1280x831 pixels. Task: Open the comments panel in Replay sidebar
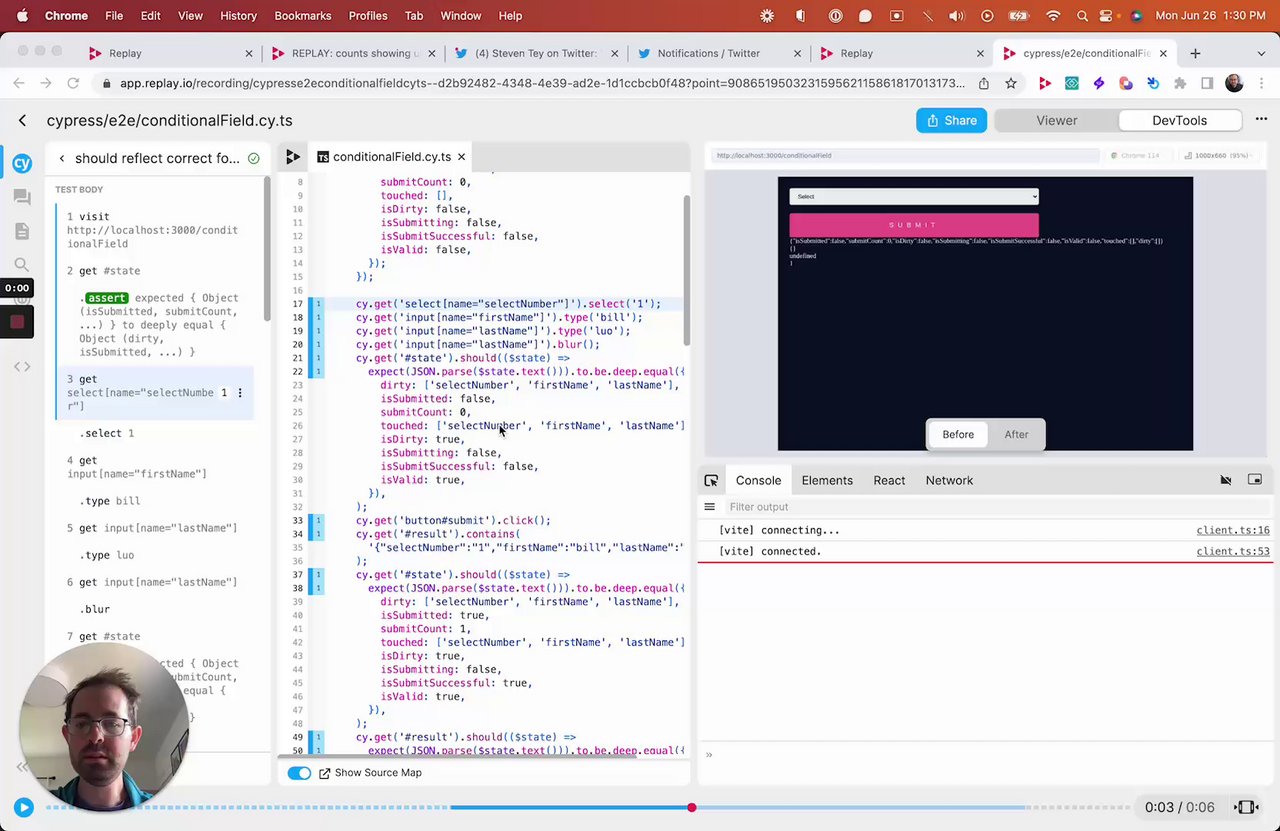pyautogui.click(x=22, y=197)
